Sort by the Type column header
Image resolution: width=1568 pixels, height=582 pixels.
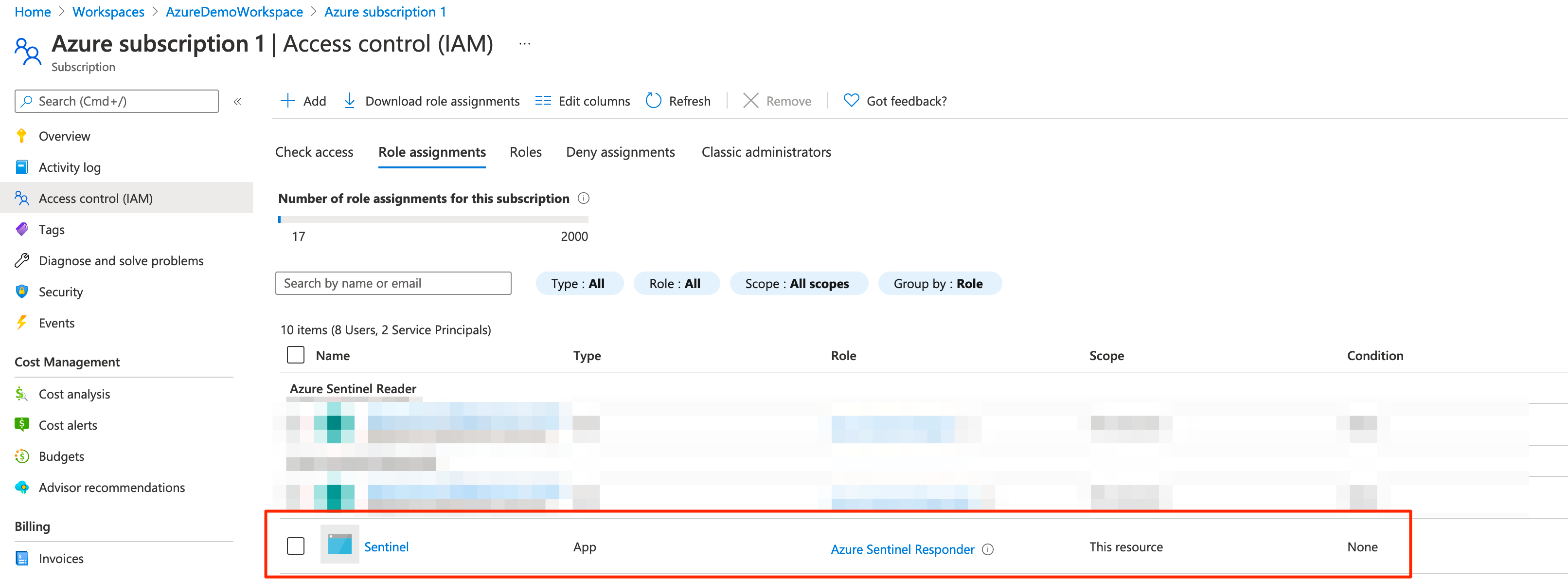587,356
